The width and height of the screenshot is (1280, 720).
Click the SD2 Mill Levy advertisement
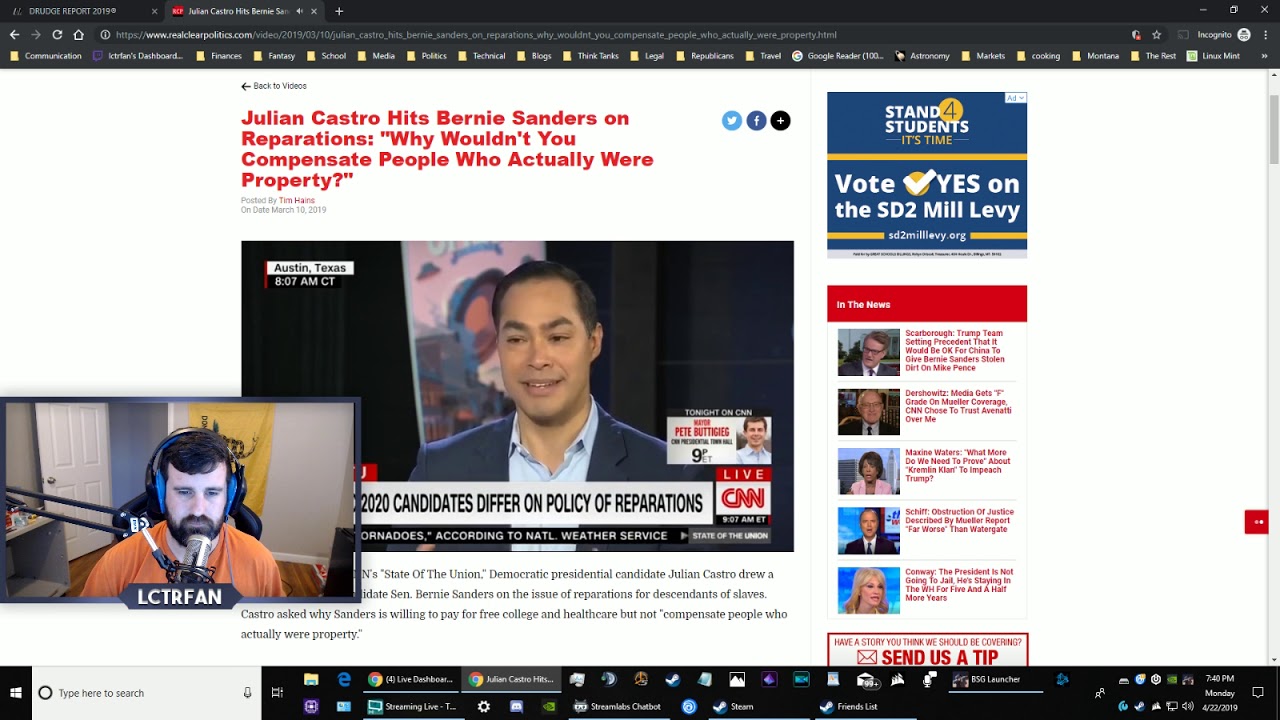[927, 175]
